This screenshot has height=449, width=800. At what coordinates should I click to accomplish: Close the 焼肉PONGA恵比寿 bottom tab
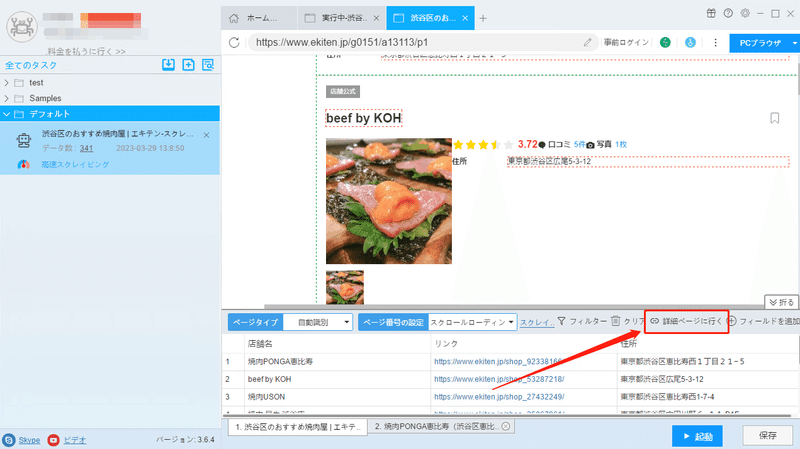point(506,426)
